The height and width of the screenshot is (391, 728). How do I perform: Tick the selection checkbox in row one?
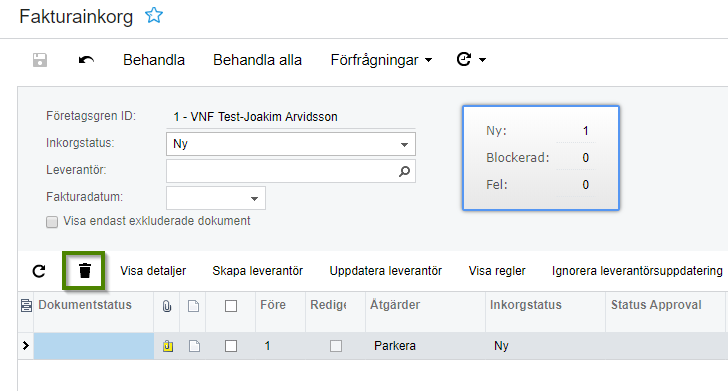231,346
